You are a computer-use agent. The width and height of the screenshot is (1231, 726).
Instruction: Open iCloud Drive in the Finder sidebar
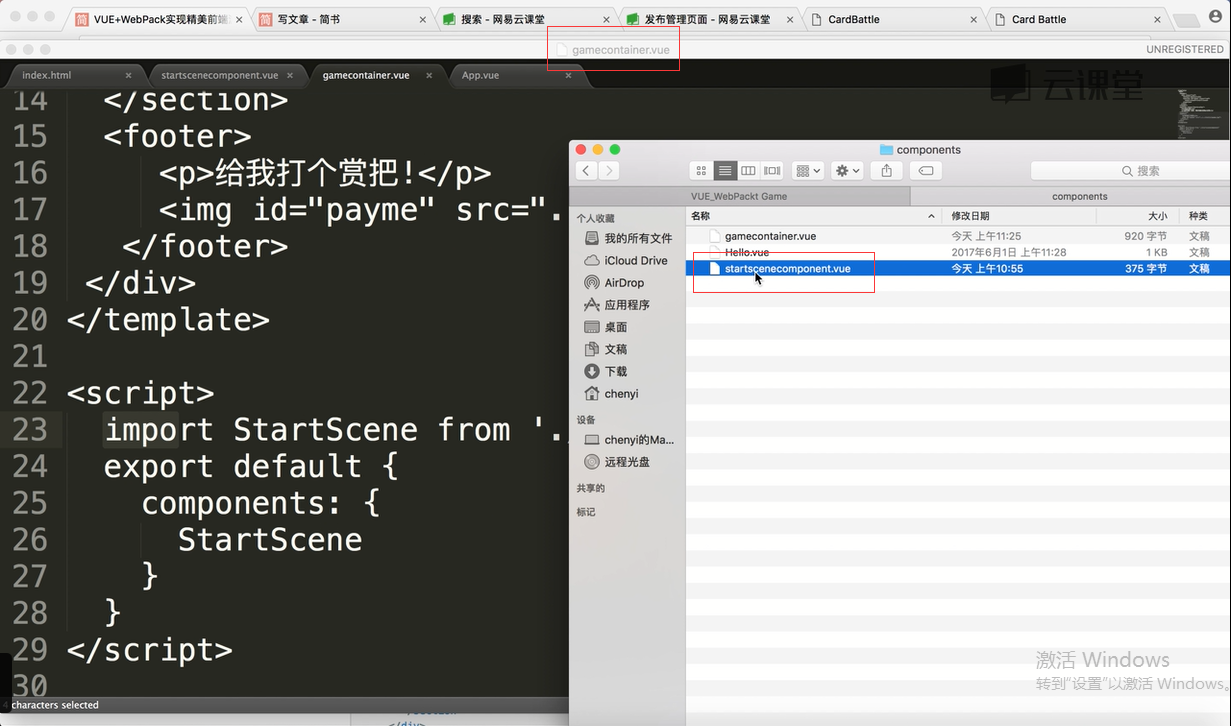625,260
